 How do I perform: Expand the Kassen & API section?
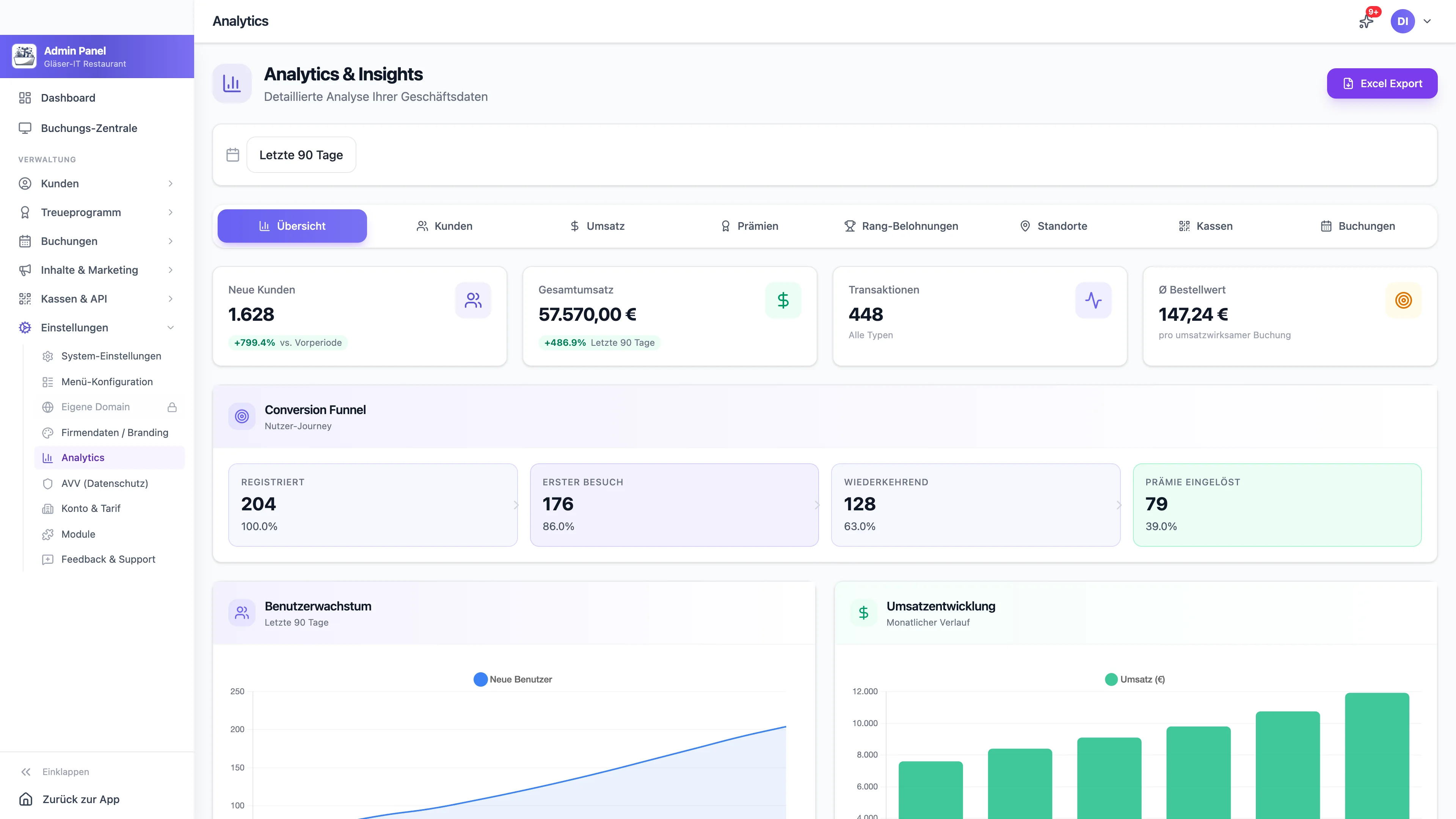pos(97,299)
